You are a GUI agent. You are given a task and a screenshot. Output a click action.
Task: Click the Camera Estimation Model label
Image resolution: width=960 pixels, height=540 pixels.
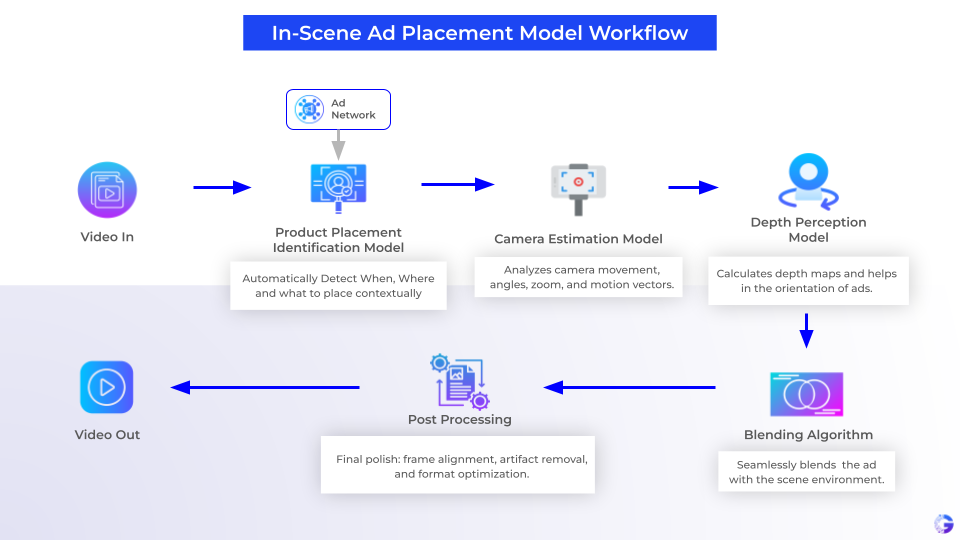coord(578,239)
